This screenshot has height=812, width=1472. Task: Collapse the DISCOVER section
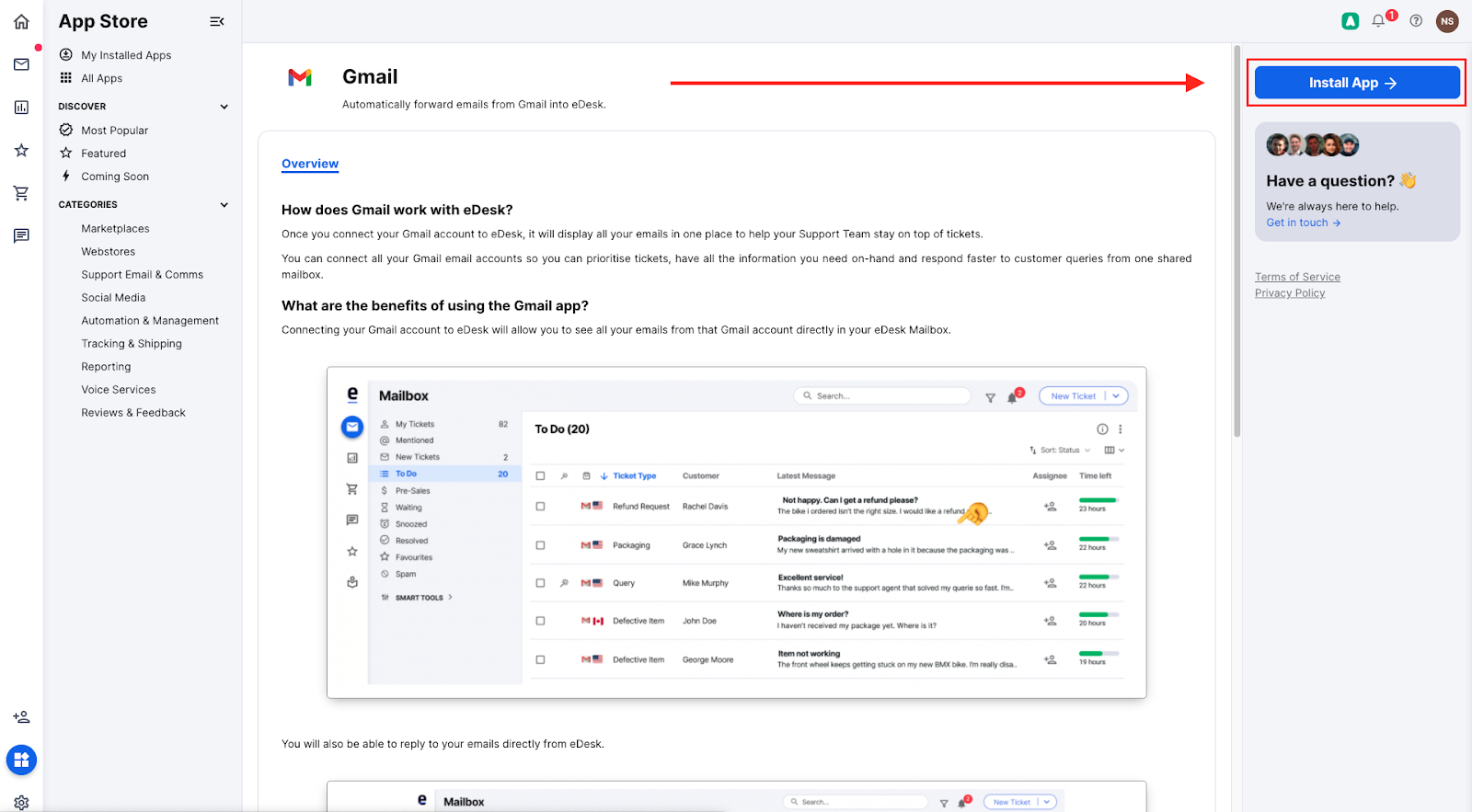[x=224, y=107]
